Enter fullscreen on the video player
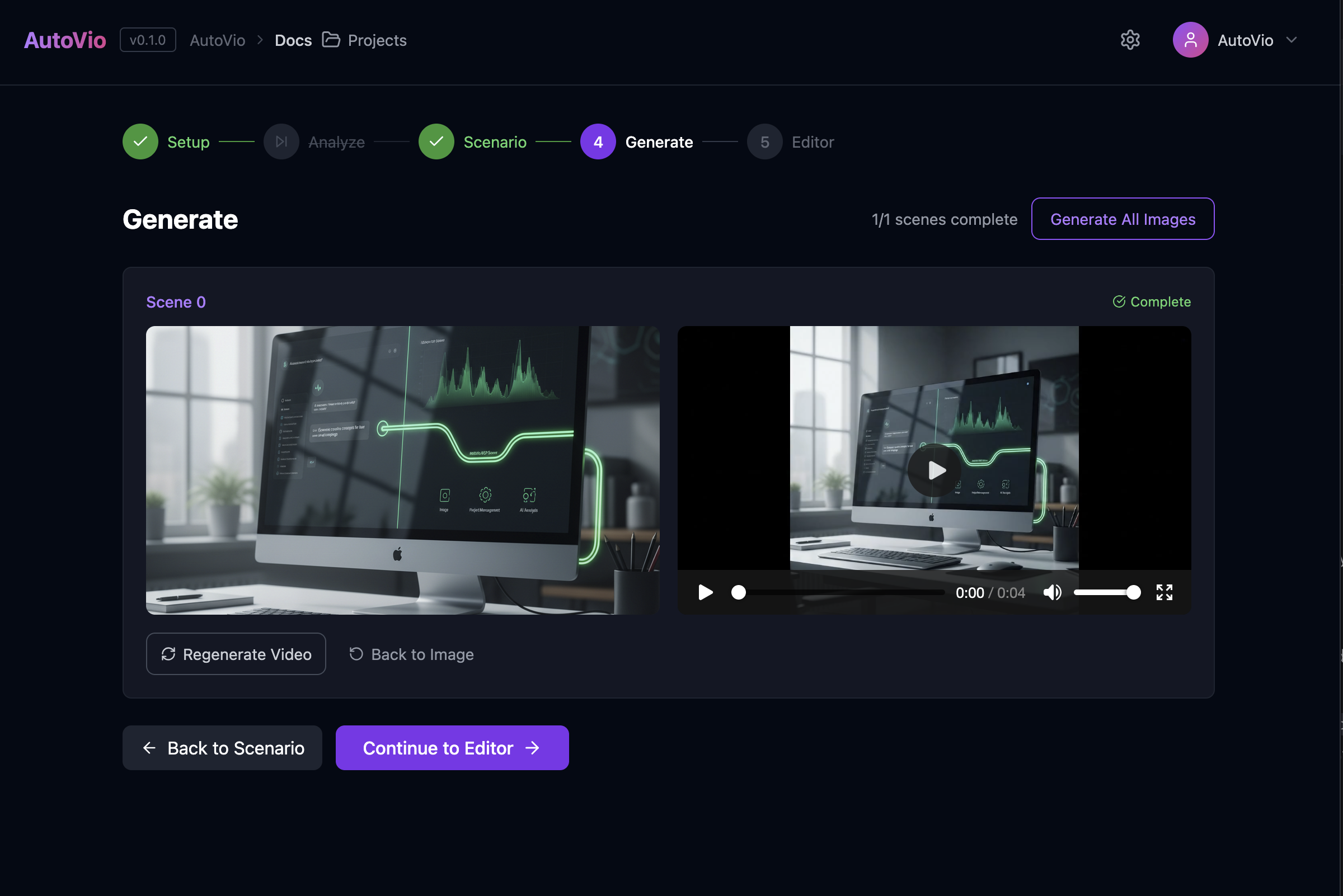Screen dimensions: 1343x896 tap(1164, 592)
